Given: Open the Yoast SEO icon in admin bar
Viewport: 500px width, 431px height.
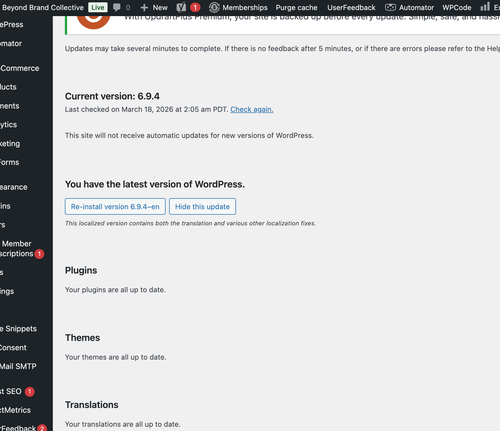Looking at the screenshot, I should point(181,7).
